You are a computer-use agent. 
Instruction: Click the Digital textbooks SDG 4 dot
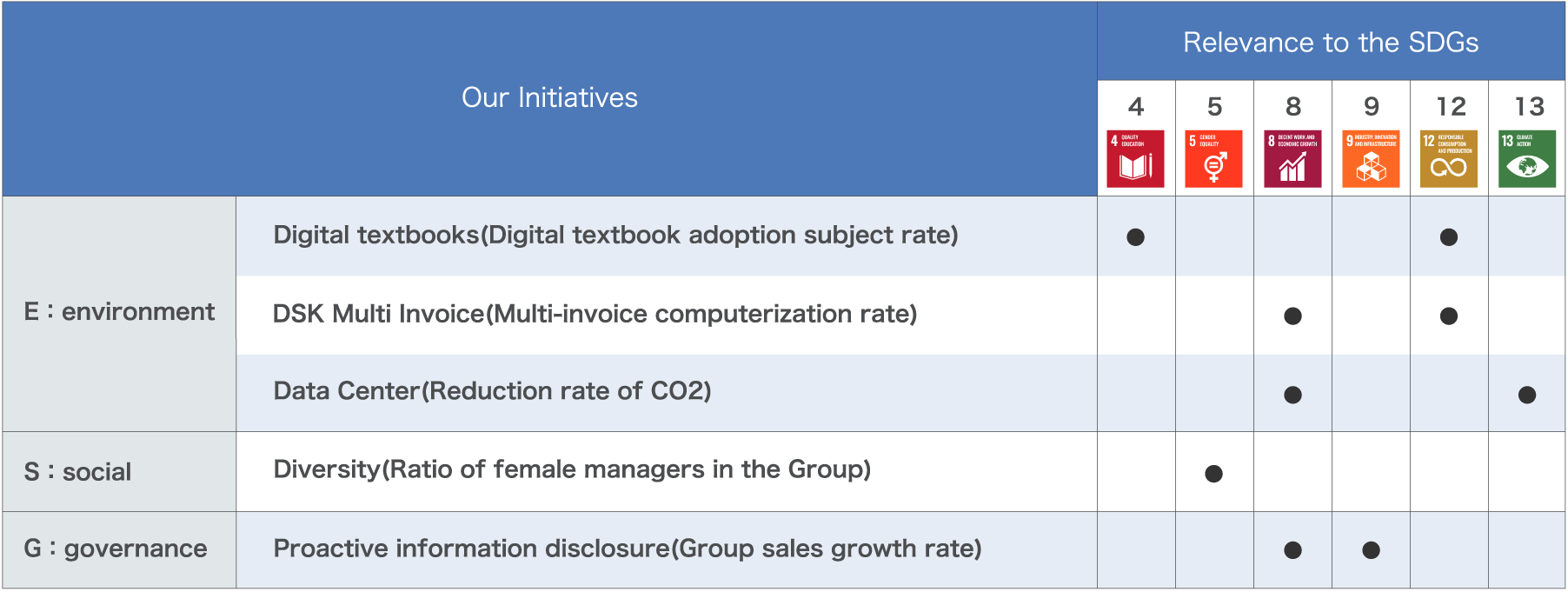tap(1135, 237)
